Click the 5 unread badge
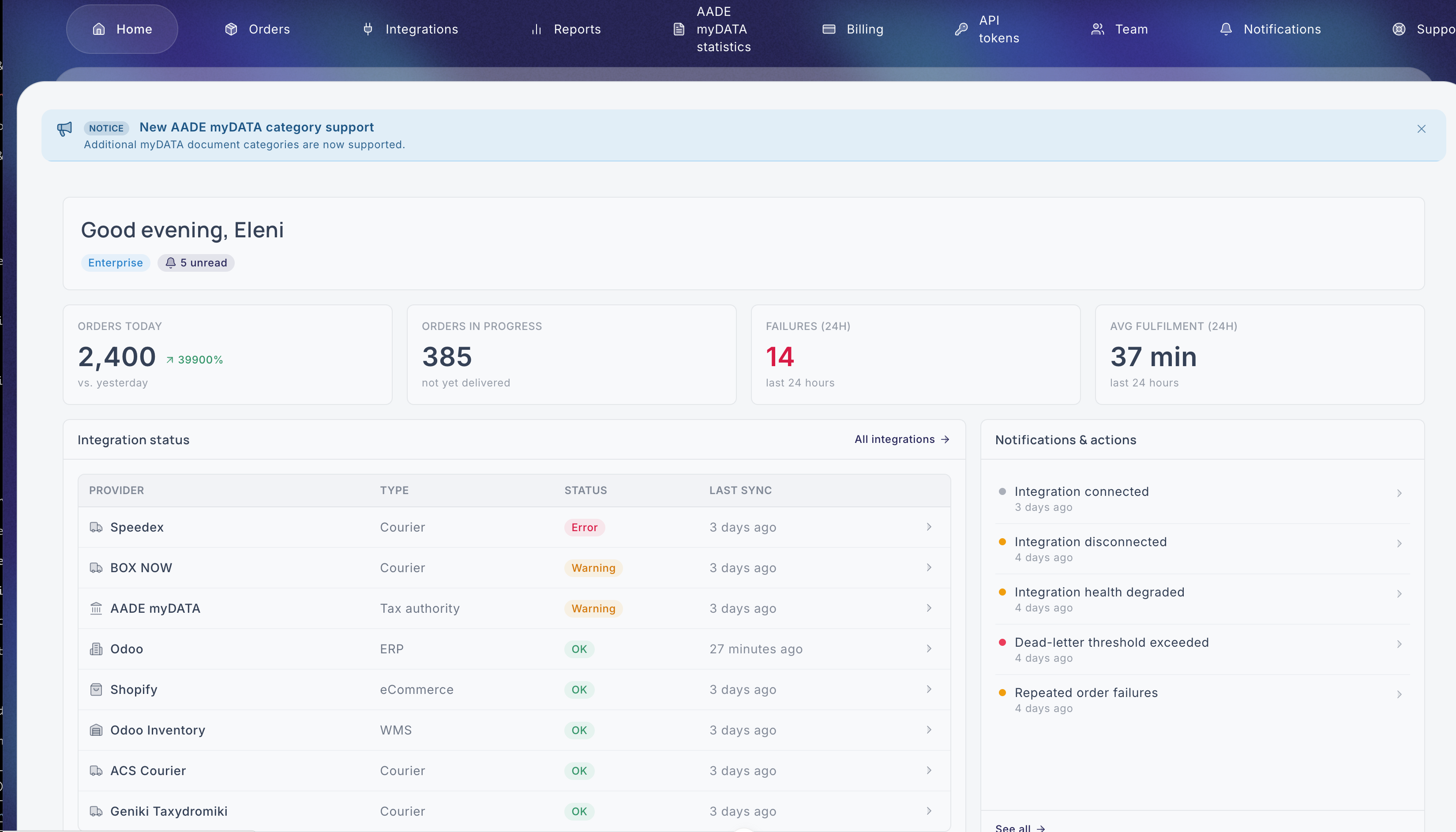Viewport: 1456px width, 832px height. [x=196, y=263]
